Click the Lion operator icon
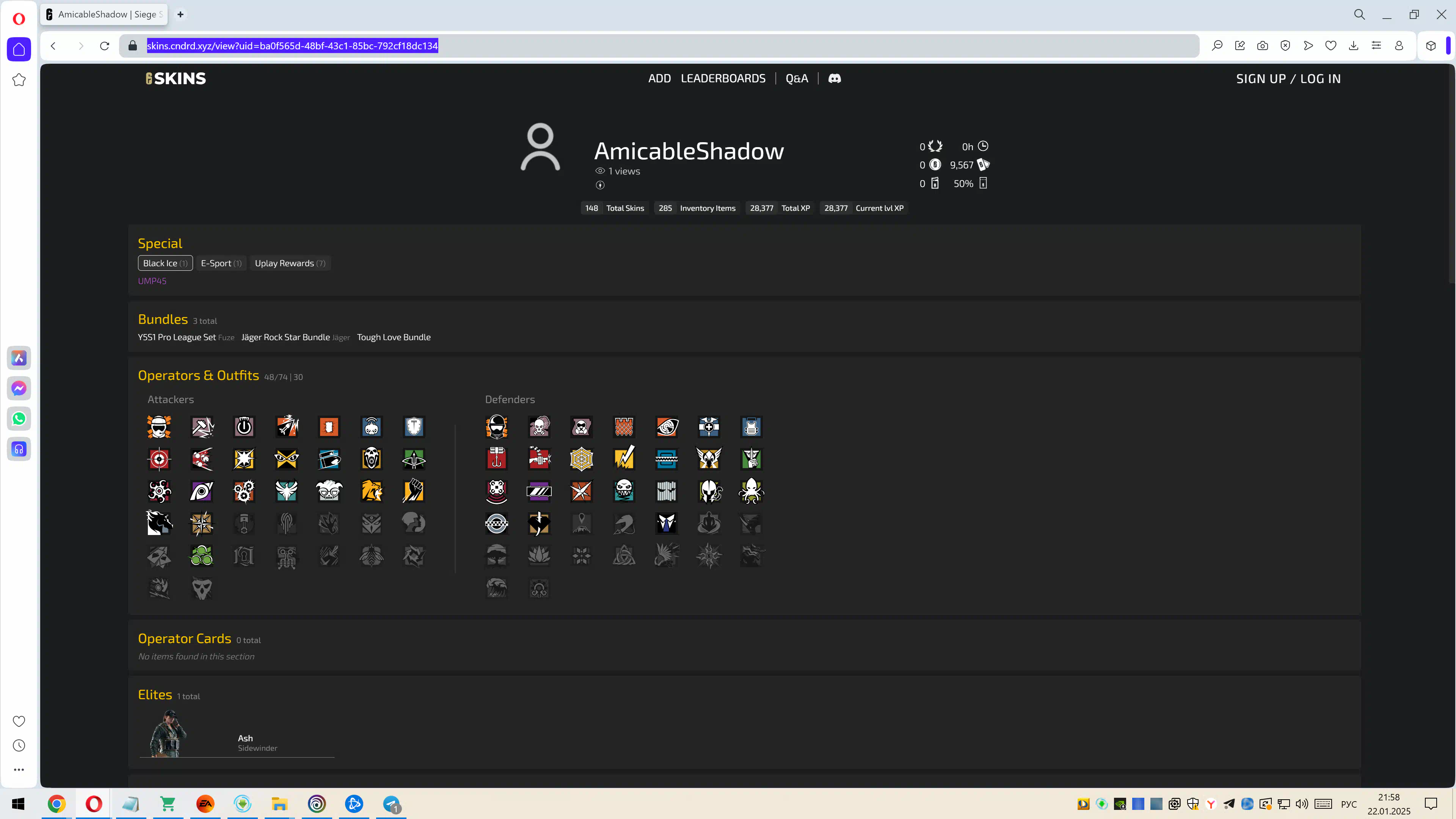This screenshot has height=819, width=1456. point(371,491)
